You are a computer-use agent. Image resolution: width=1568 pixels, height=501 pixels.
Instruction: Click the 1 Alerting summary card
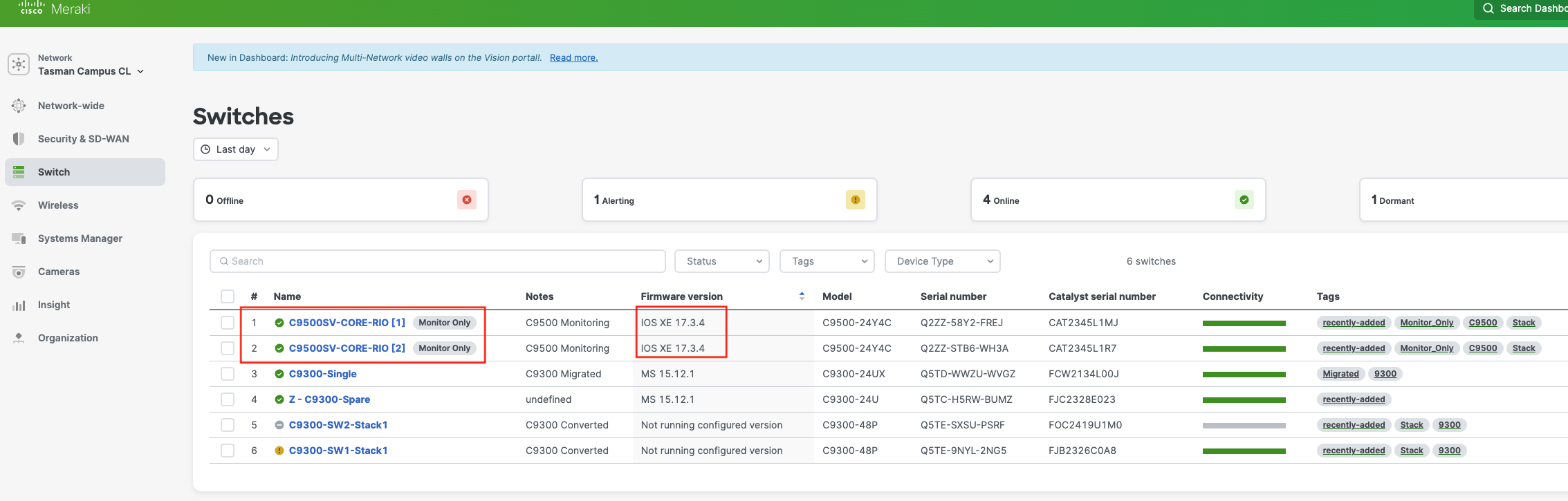pyautogui.click(x=730, y=200)
